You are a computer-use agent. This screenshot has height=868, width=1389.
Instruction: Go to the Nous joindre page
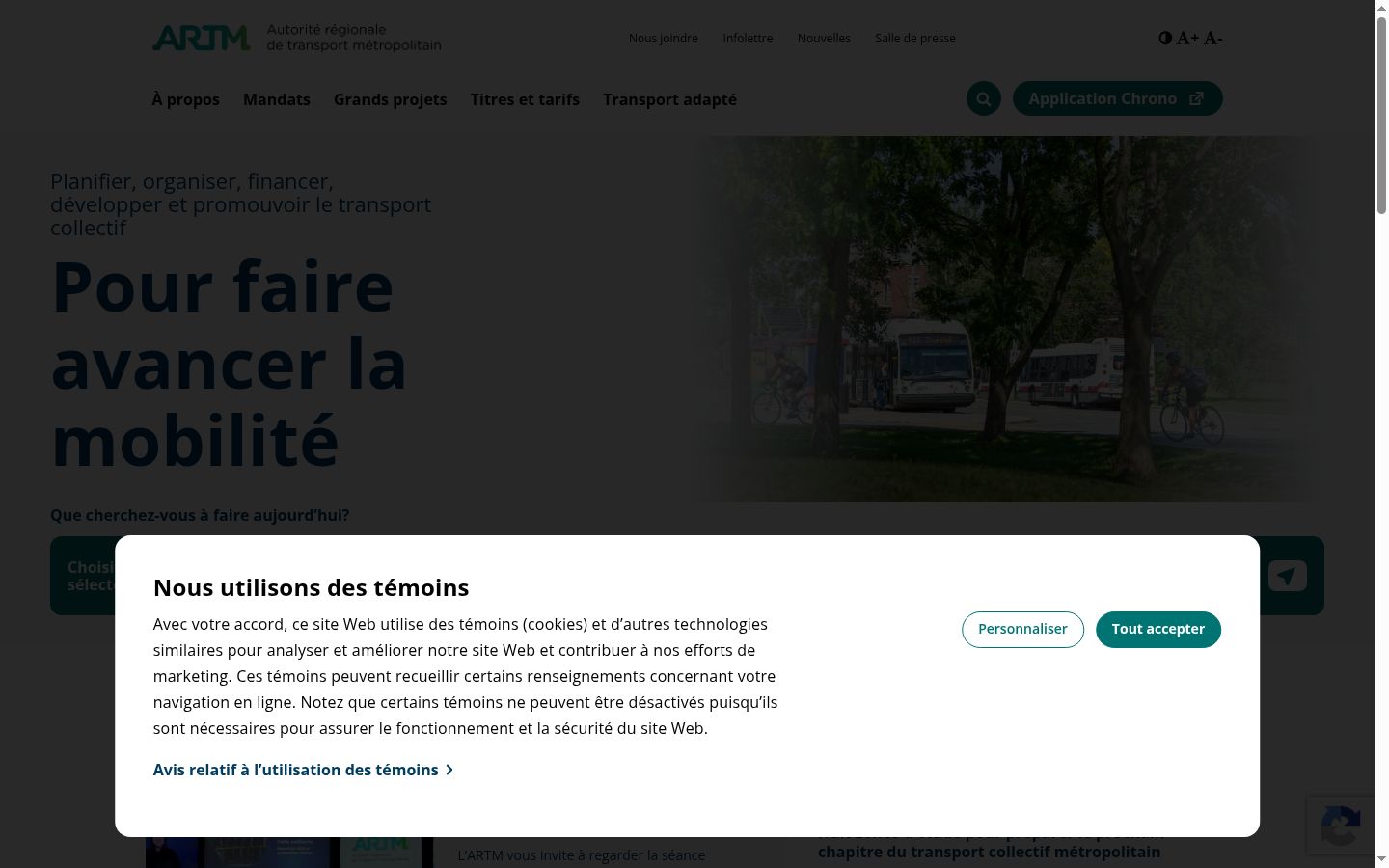[x=664, y=39]
